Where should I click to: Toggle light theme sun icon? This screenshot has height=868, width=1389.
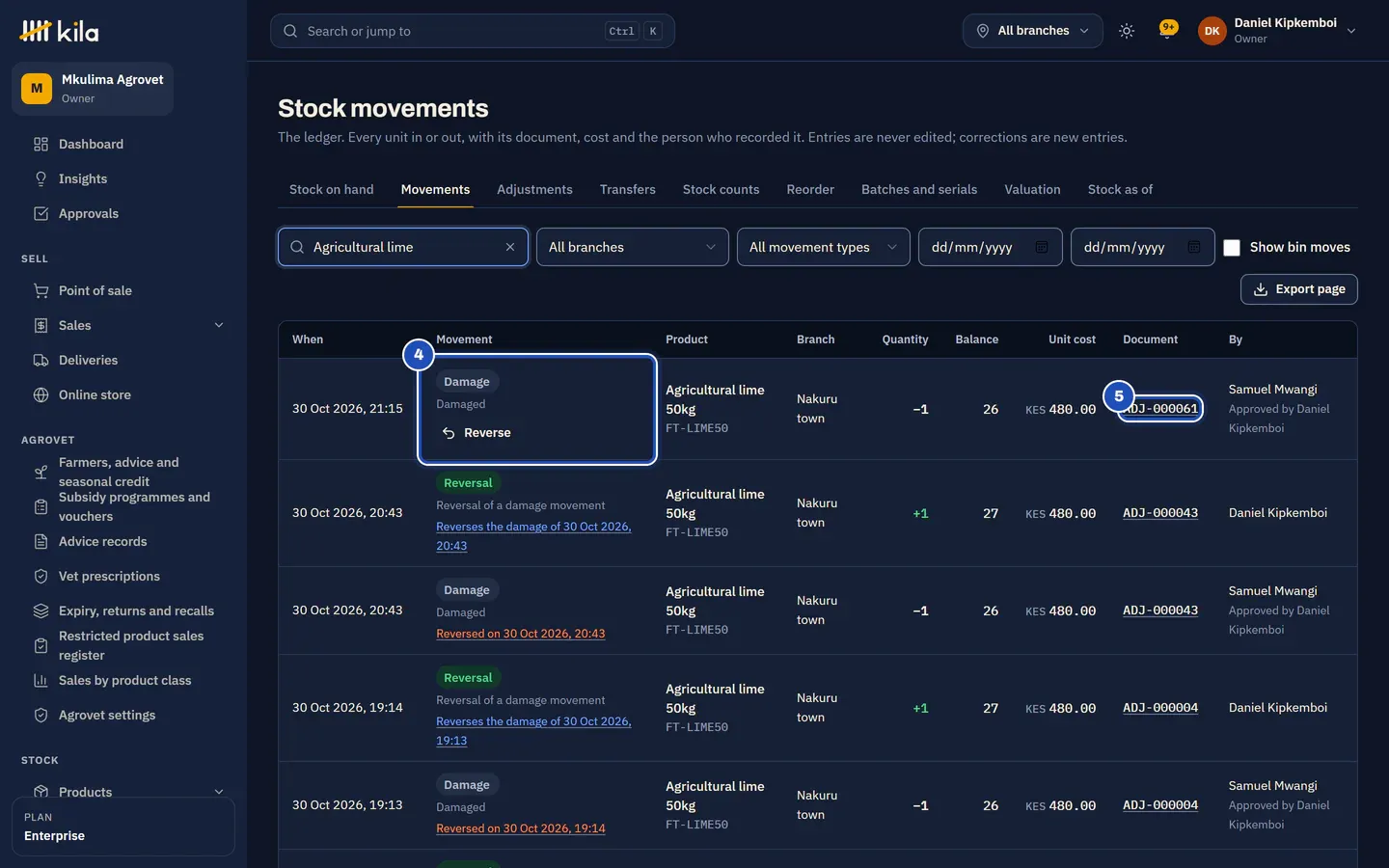click(x=1126, y=31)
